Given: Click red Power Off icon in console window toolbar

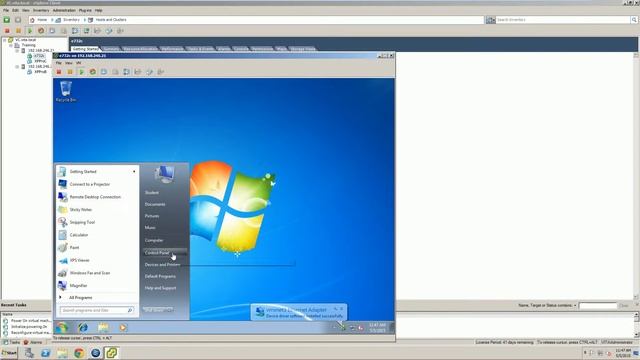Looking at the screenshot, I should tap(59, 72).
